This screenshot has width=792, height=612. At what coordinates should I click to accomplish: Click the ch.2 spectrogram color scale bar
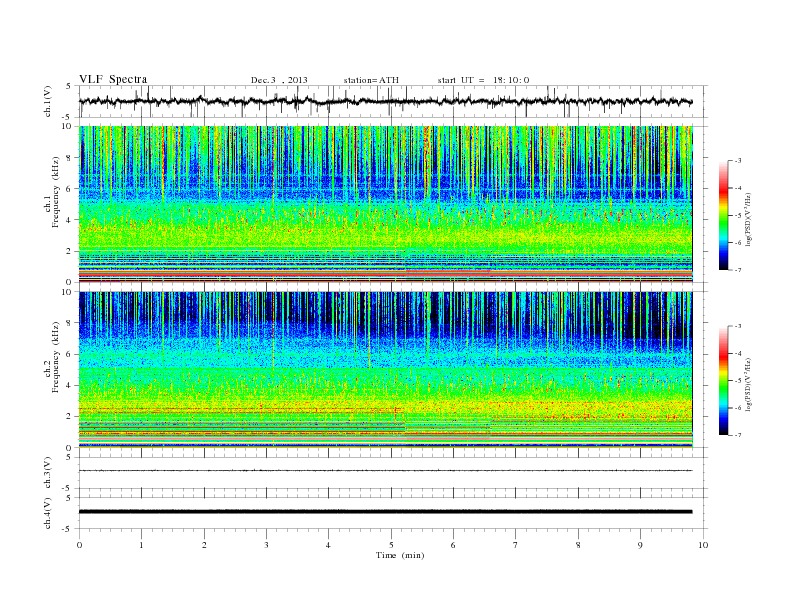723,380
